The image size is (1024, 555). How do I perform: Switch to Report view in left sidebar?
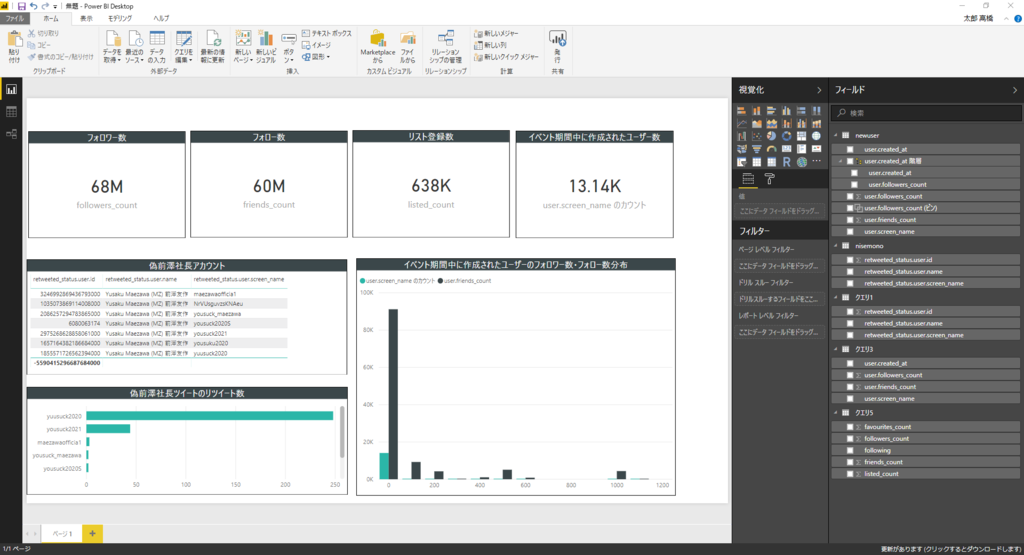tap(11, 89)
